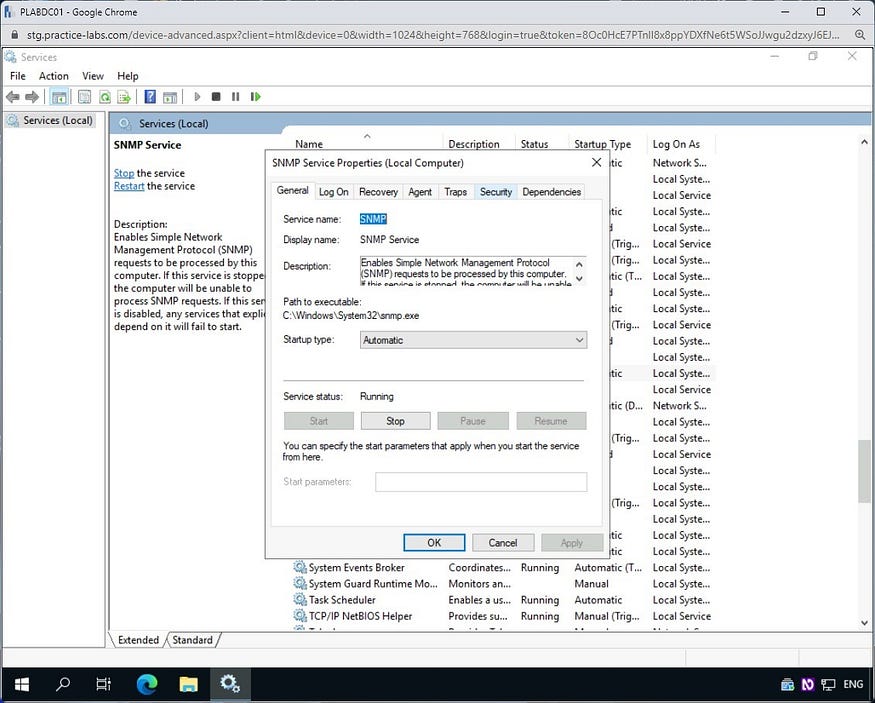The width and height of the screenshot is (875, 703).
Task: Go forward using the toolbar right arrow
Action: (32, 97)
